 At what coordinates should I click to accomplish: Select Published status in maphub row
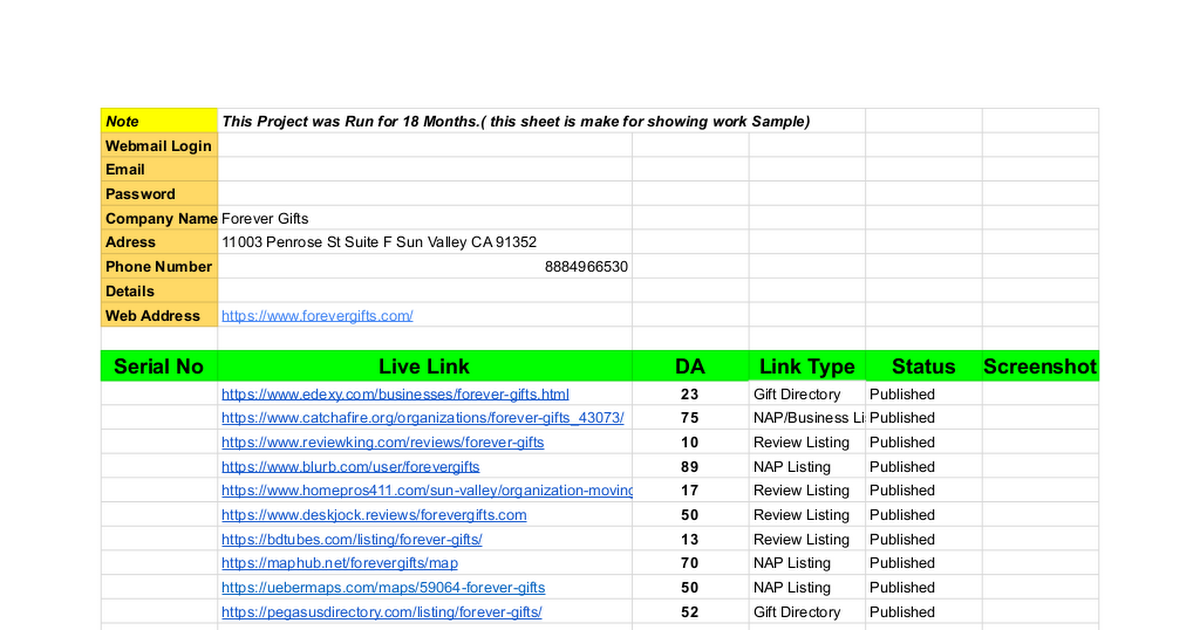click(x=924, y=563)
